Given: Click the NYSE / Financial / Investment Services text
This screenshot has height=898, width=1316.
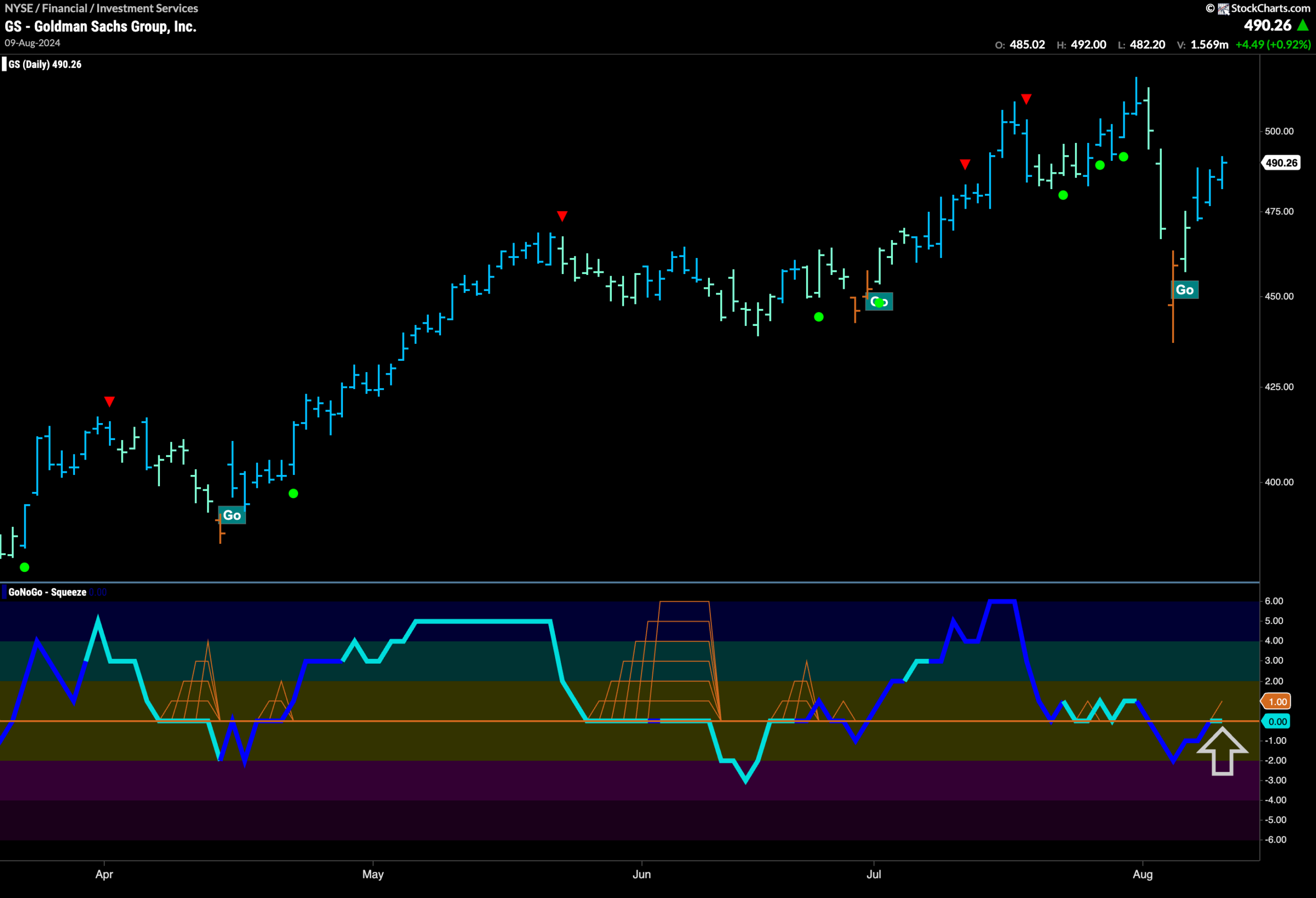Looking at the screenshot, I should coord(101,8).
